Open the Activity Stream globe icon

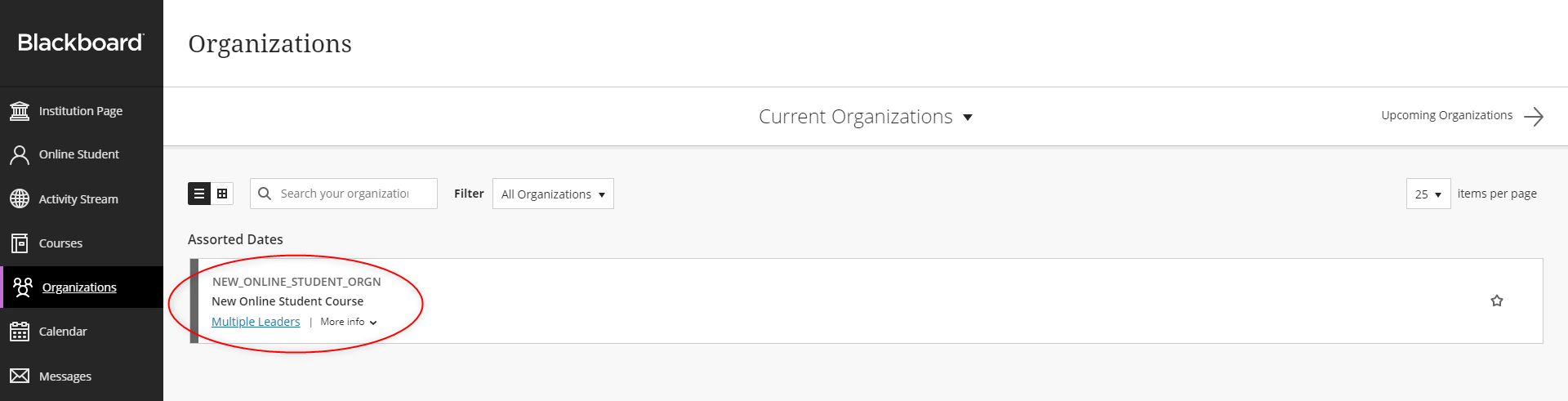[x=20, y=198]
